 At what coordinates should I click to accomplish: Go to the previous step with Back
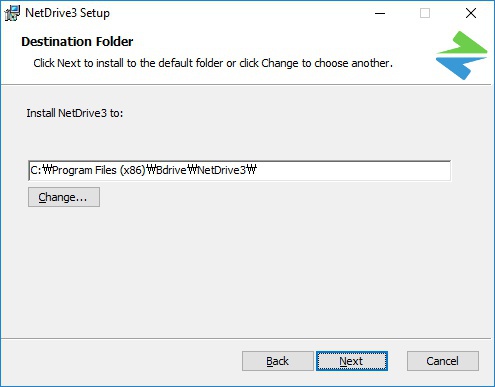[278, 361]
